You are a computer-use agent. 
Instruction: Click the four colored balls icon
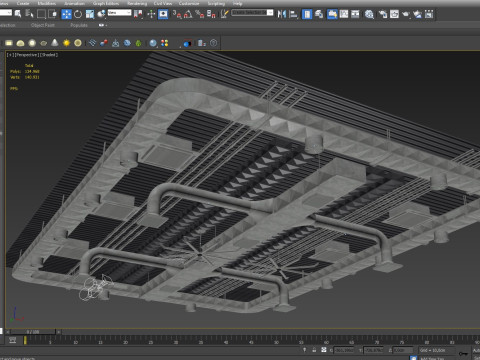pyautogui.click(x=165, y=43)
